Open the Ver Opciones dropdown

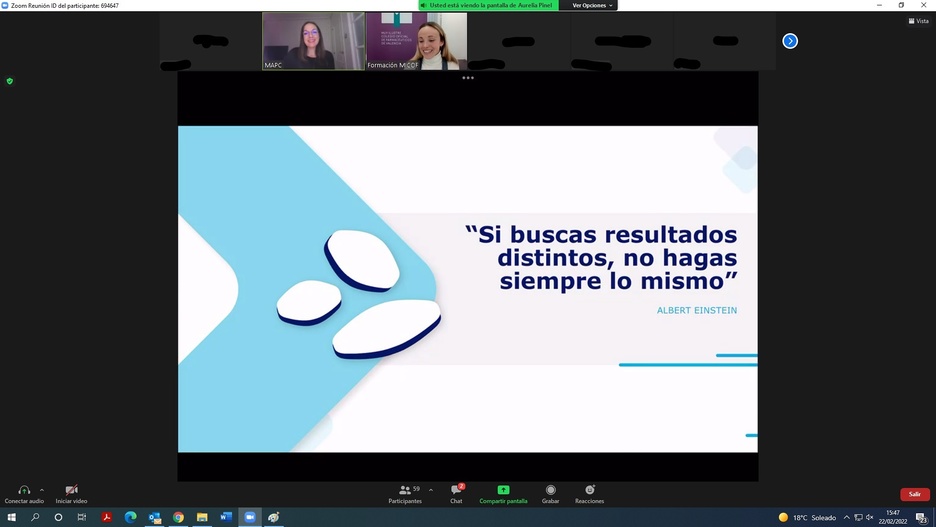pos(592,5)
